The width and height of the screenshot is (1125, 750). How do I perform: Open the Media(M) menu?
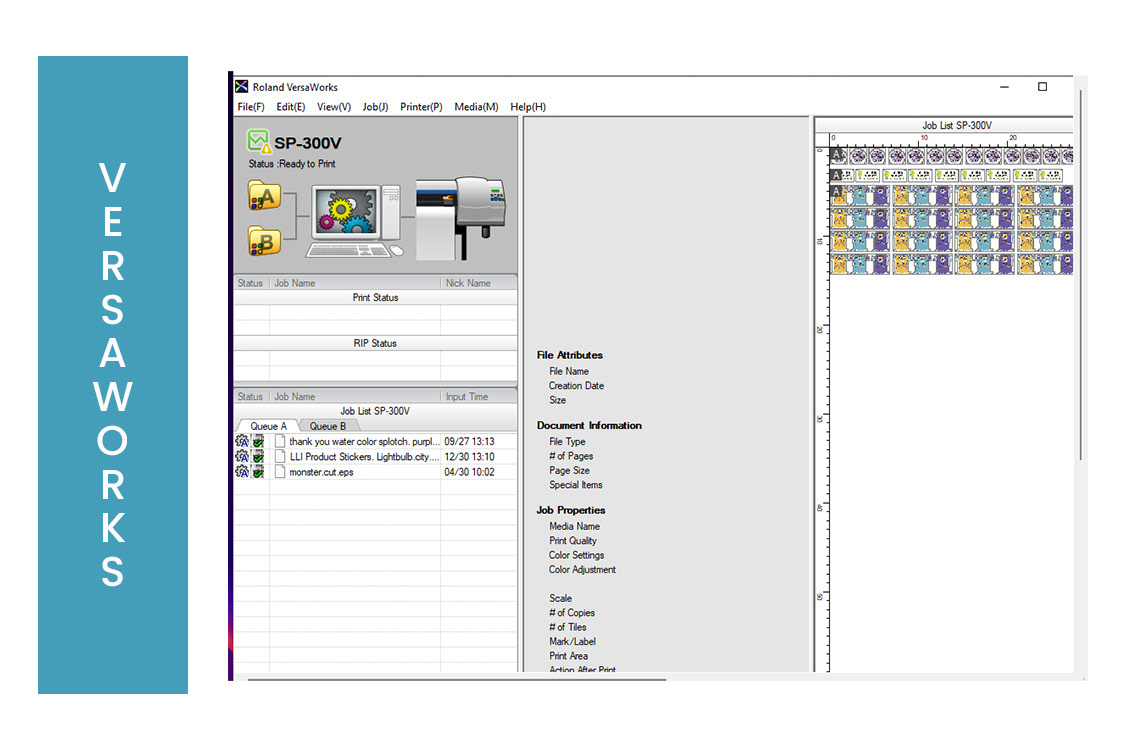tap(476, 107)
